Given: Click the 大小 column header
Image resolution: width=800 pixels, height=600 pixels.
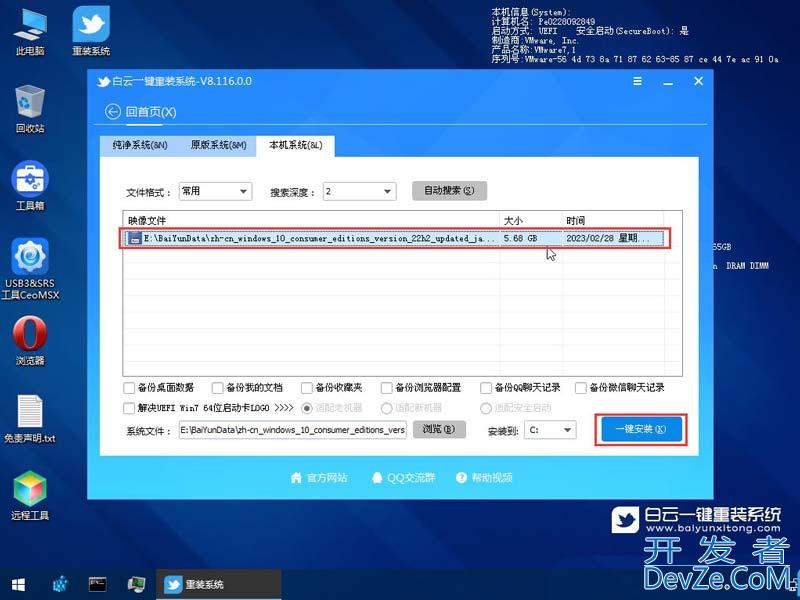Looking at the screenshot, I should pyautogui.click(x=531, y=220).
